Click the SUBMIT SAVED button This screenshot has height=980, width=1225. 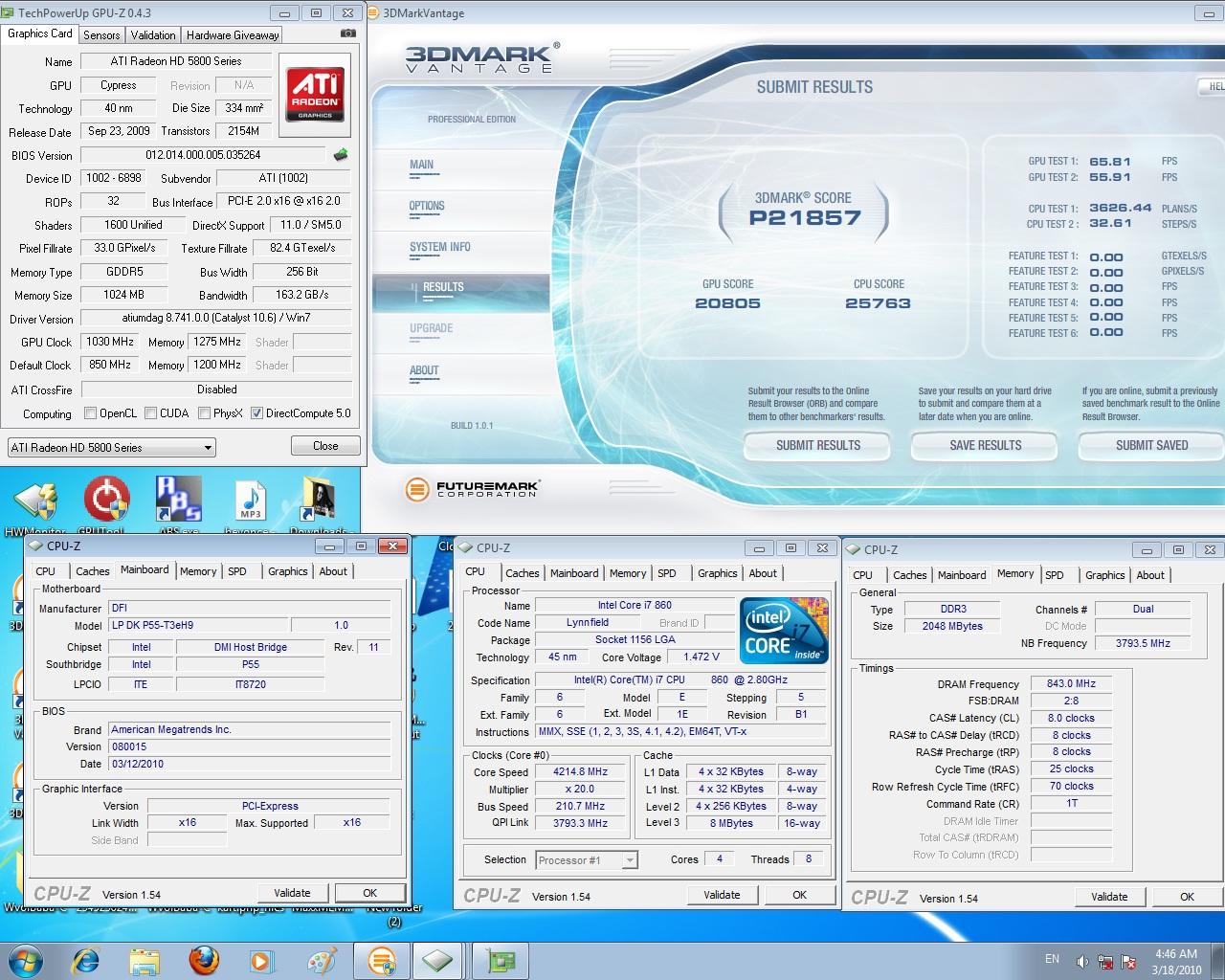tap(1151, 445)
